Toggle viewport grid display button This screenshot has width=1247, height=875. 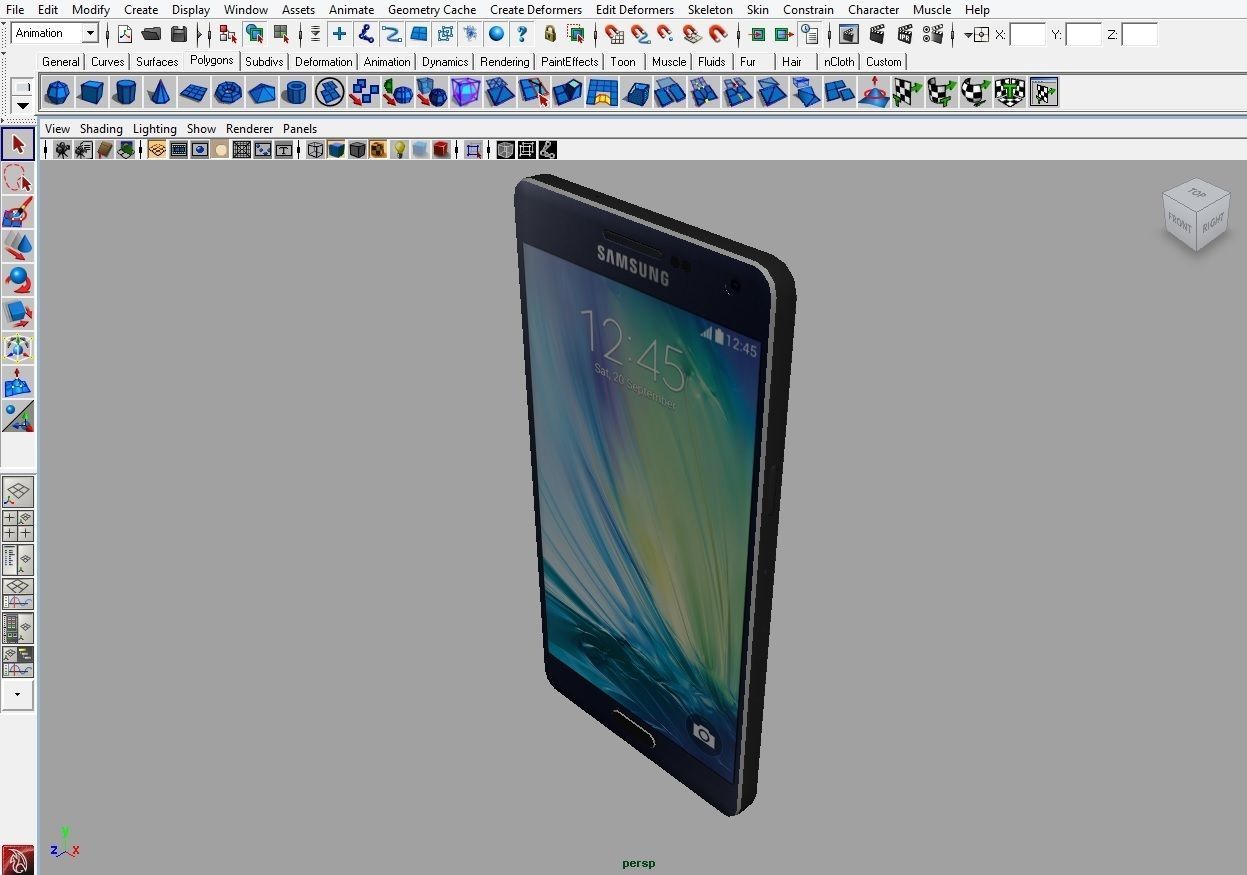click(x=157, y=150)
